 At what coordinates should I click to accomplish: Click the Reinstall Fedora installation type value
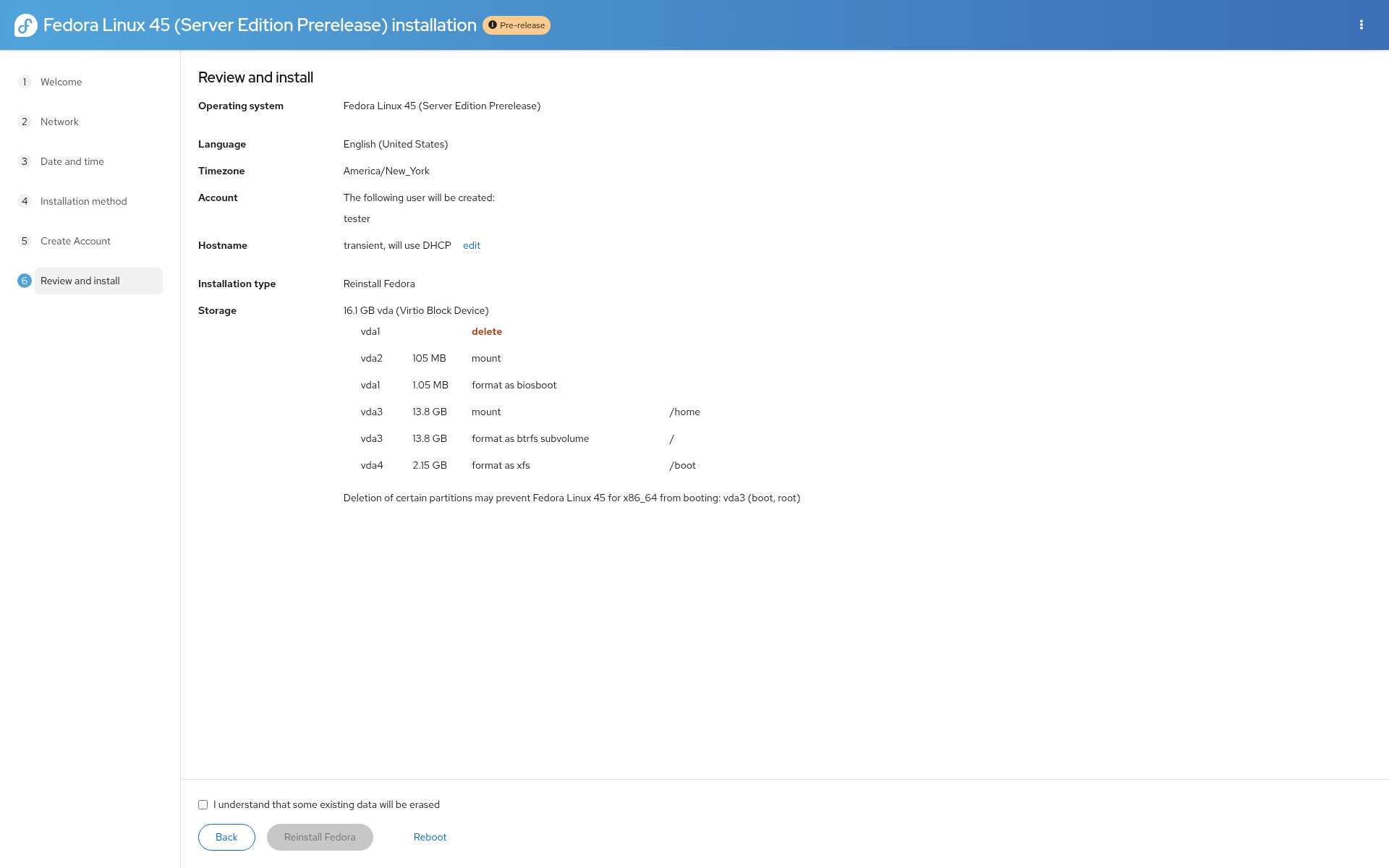tap(379, 284)
